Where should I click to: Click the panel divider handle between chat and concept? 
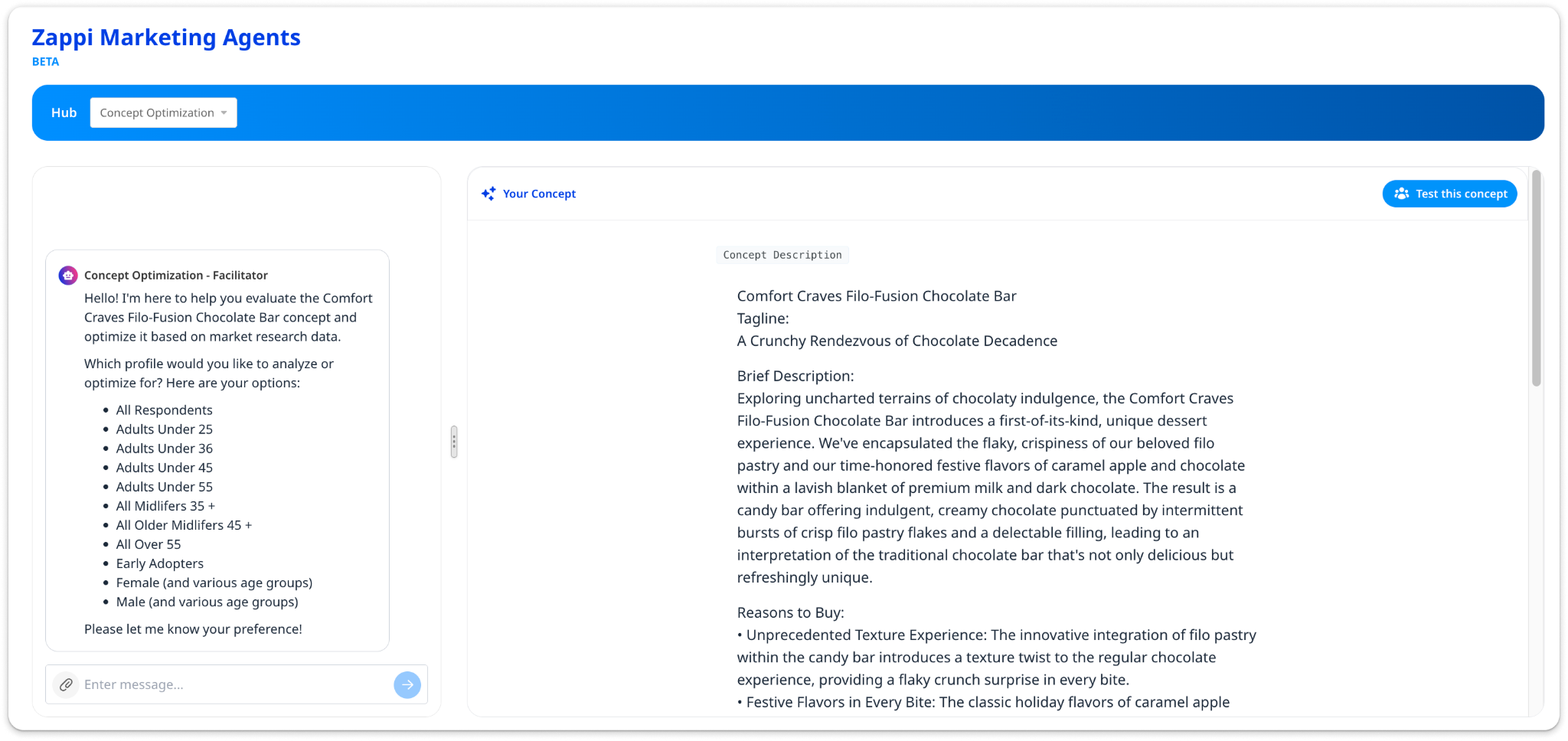(x=454, y=442)
